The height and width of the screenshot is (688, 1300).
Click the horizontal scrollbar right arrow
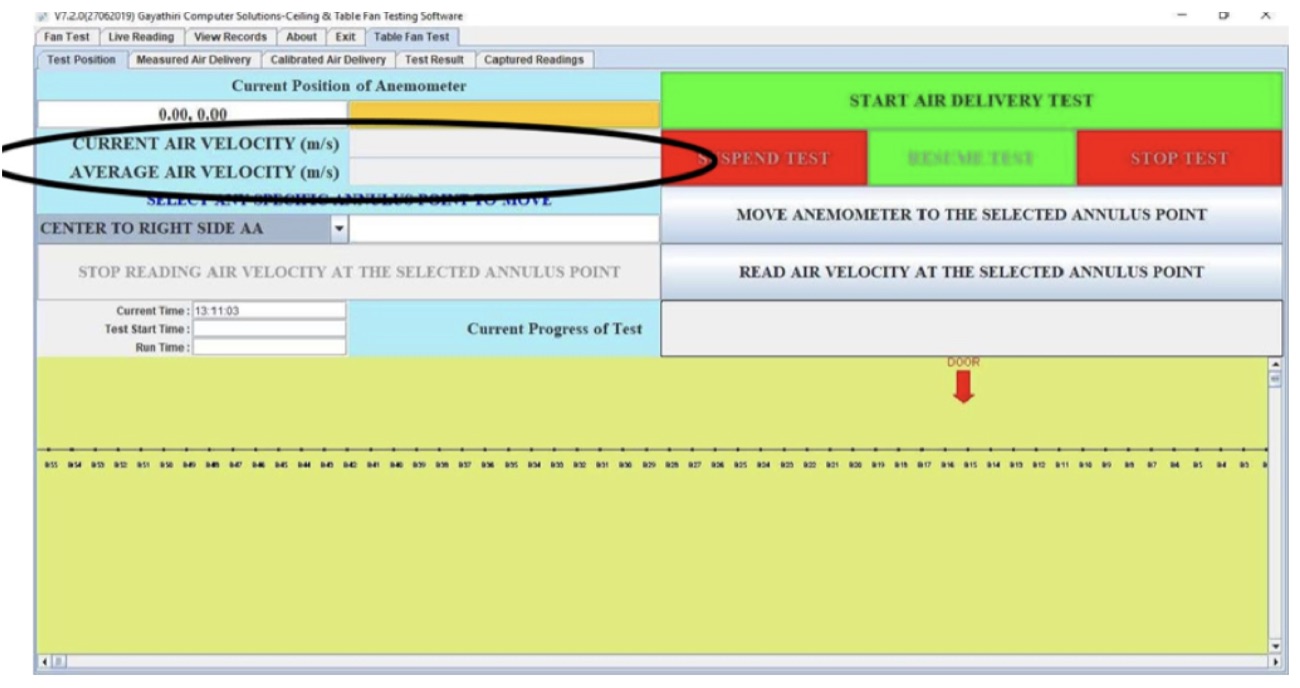point(1274,662)
